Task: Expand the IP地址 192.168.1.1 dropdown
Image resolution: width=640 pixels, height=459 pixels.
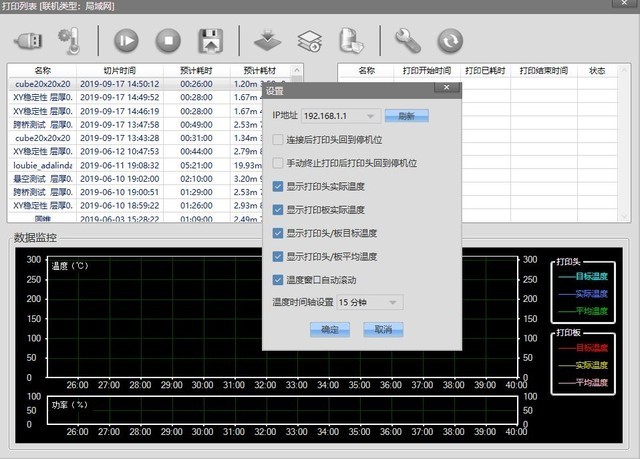Action: [370, 116]
